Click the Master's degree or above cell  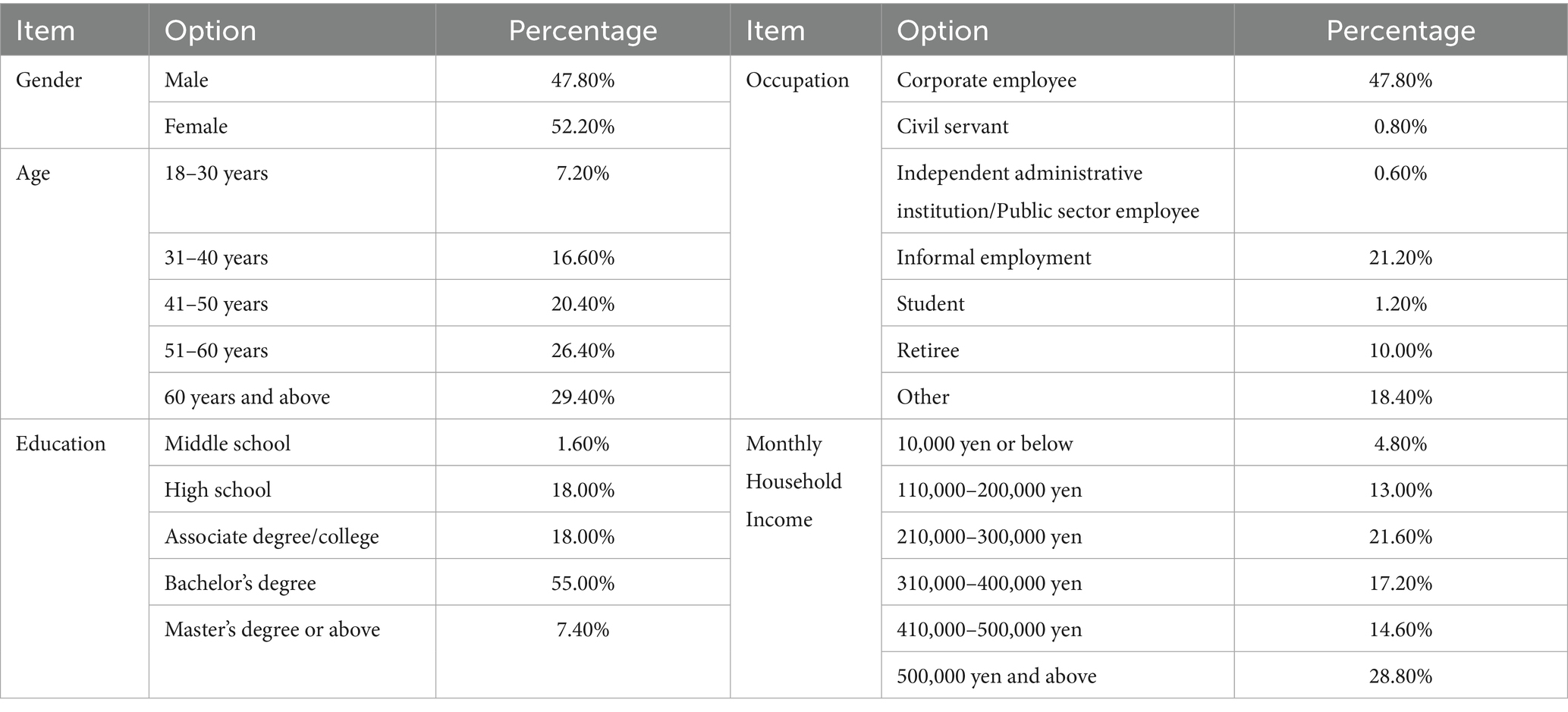click(x=272, y=629)
